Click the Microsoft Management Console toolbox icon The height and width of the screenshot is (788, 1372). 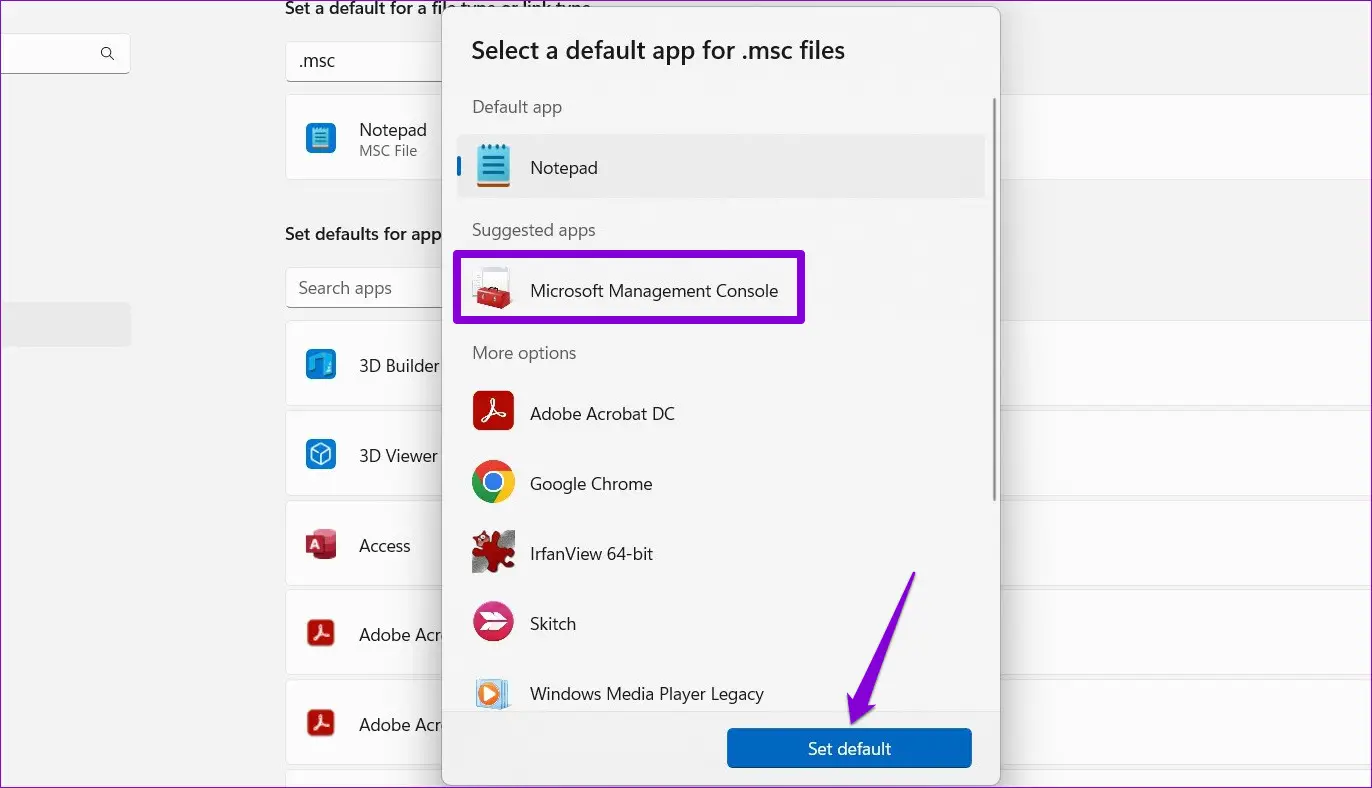[493, 290]
